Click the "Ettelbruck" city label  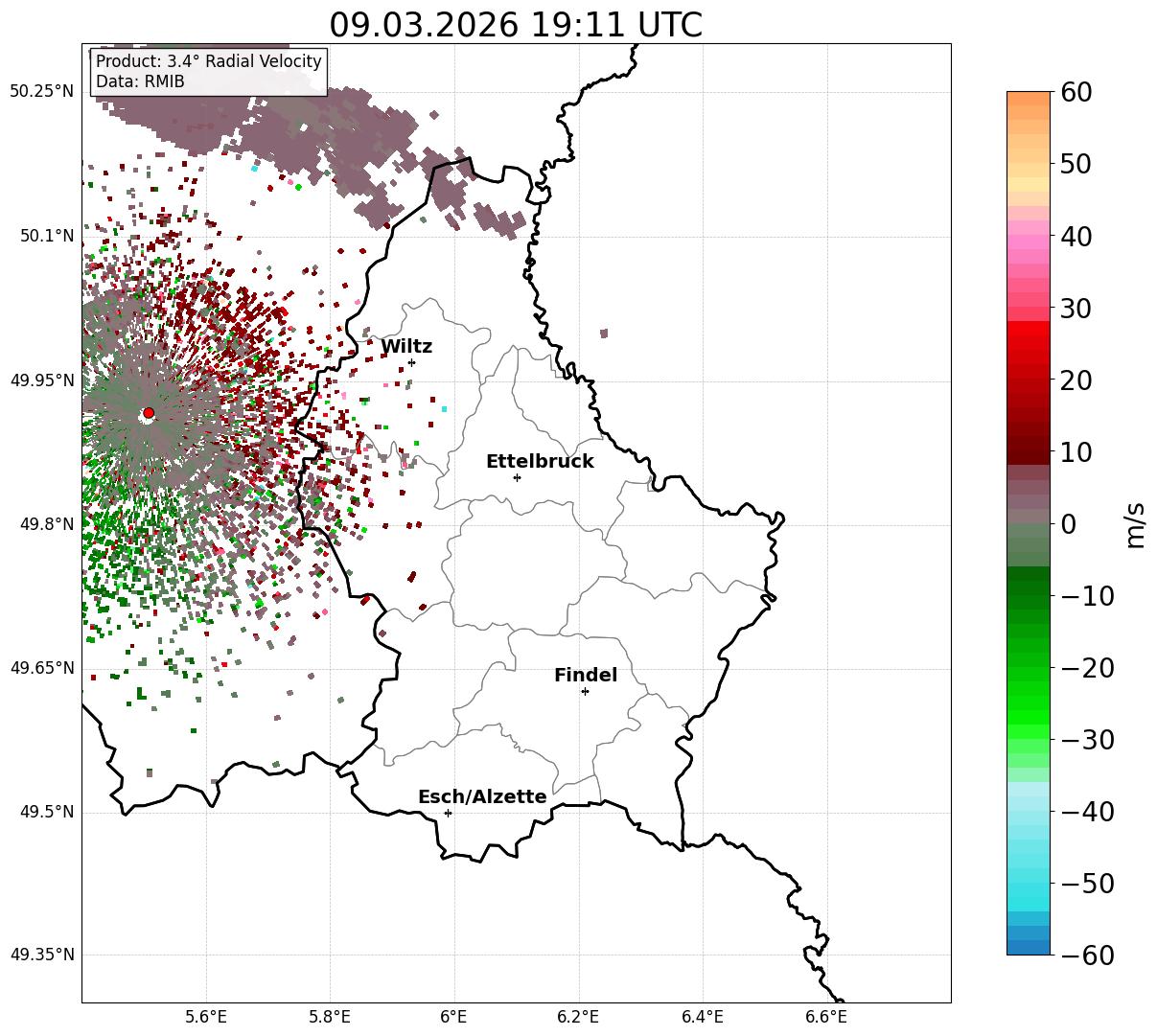click(x=540, y=462)
